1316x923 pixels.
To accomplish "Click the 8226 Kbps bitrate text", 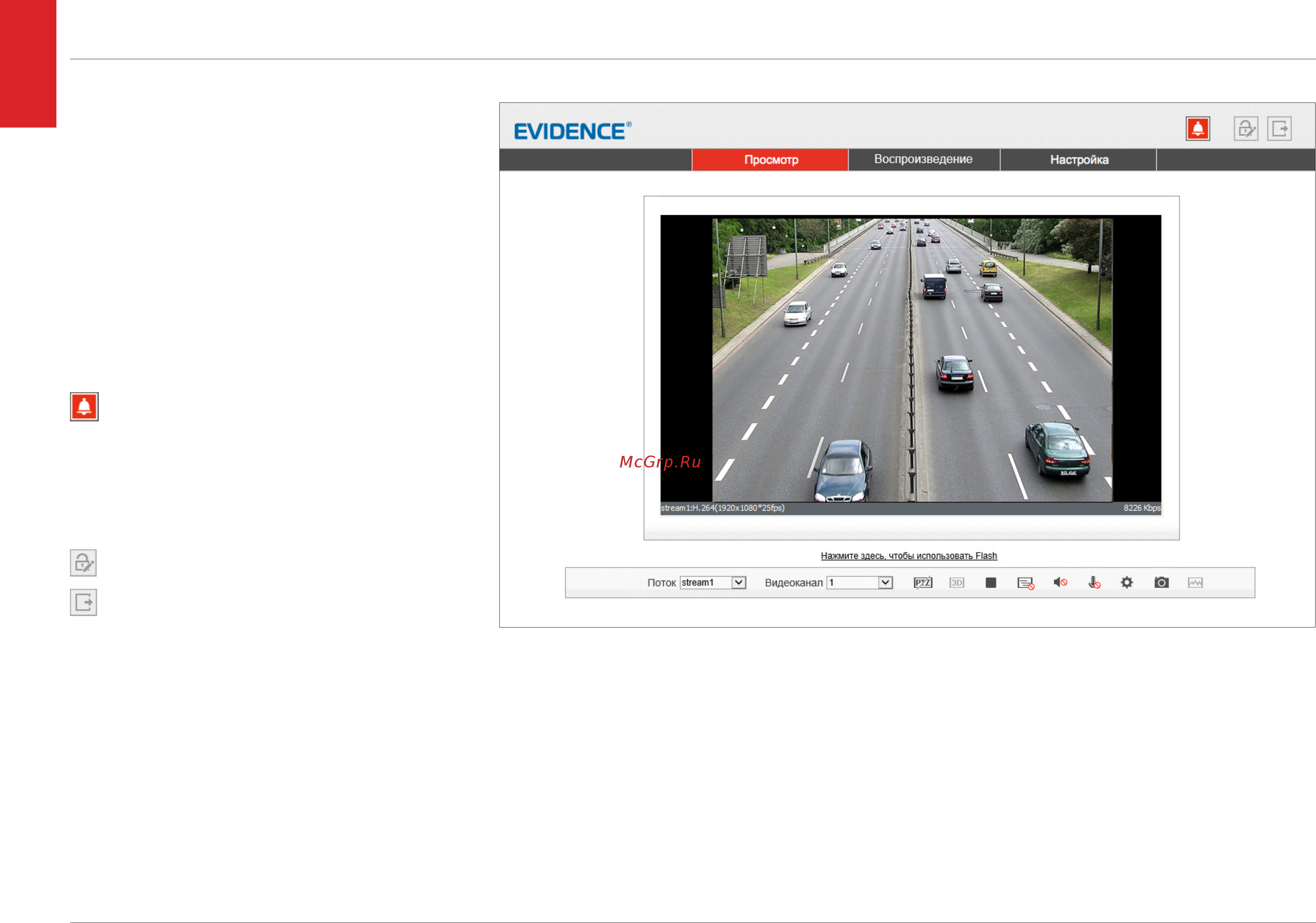I will (1142, 508).
